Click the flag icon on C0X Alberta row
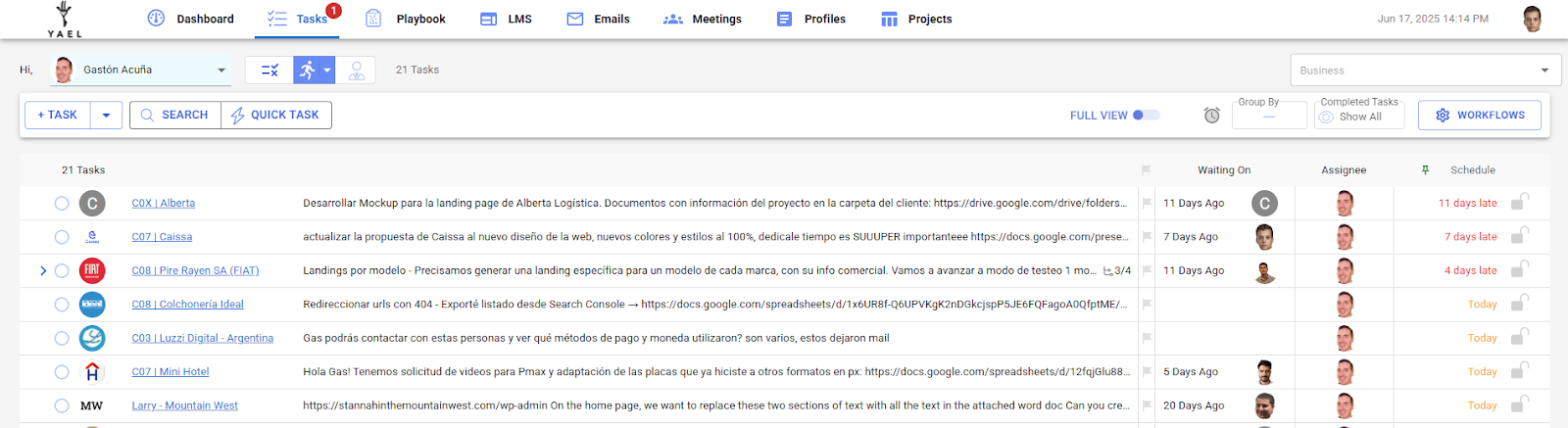1568x428 pixels. pos(1146,204)
